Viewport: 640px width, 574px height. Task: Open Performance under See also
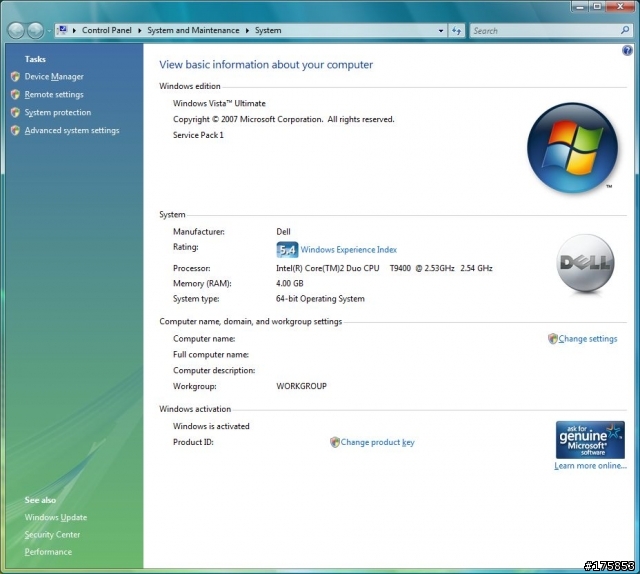pyautogui.click(x=48, y=552)
